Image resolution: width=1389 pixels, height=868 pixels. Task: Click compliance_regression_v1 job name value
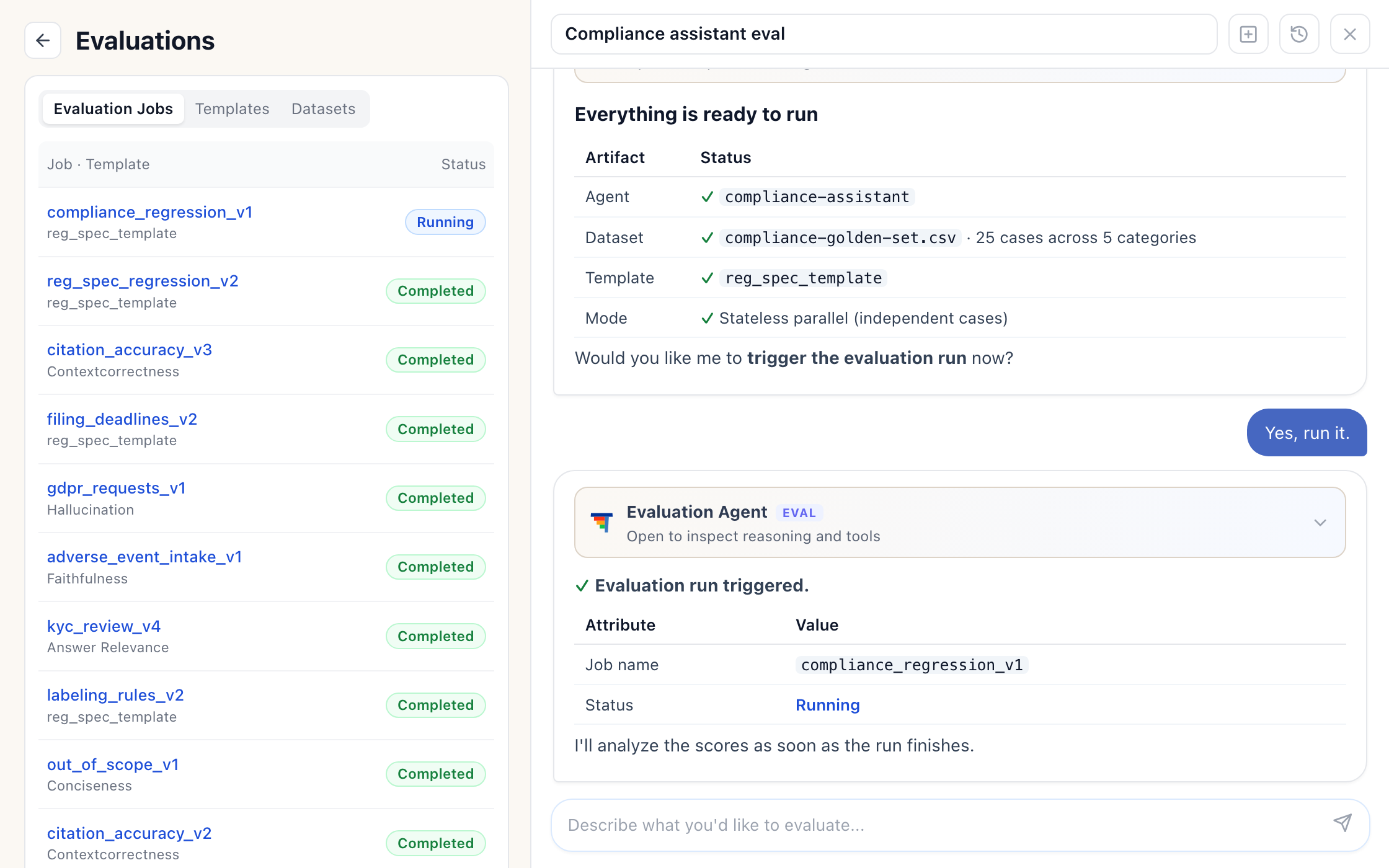(x=912, y=665)
